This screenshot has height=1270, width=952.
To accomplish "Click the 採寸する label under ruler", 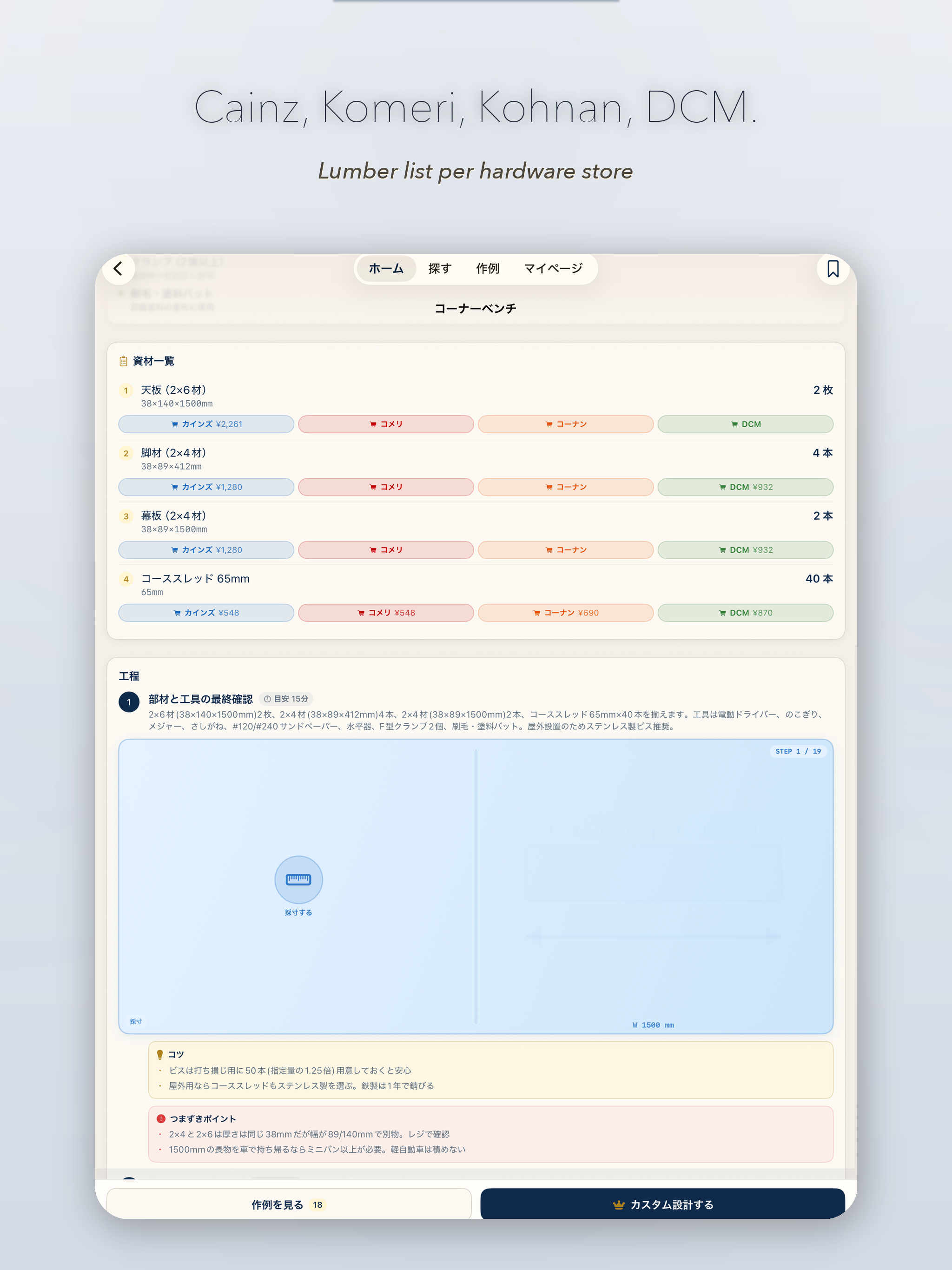I will pyautogui.click(x=298, y=913).
